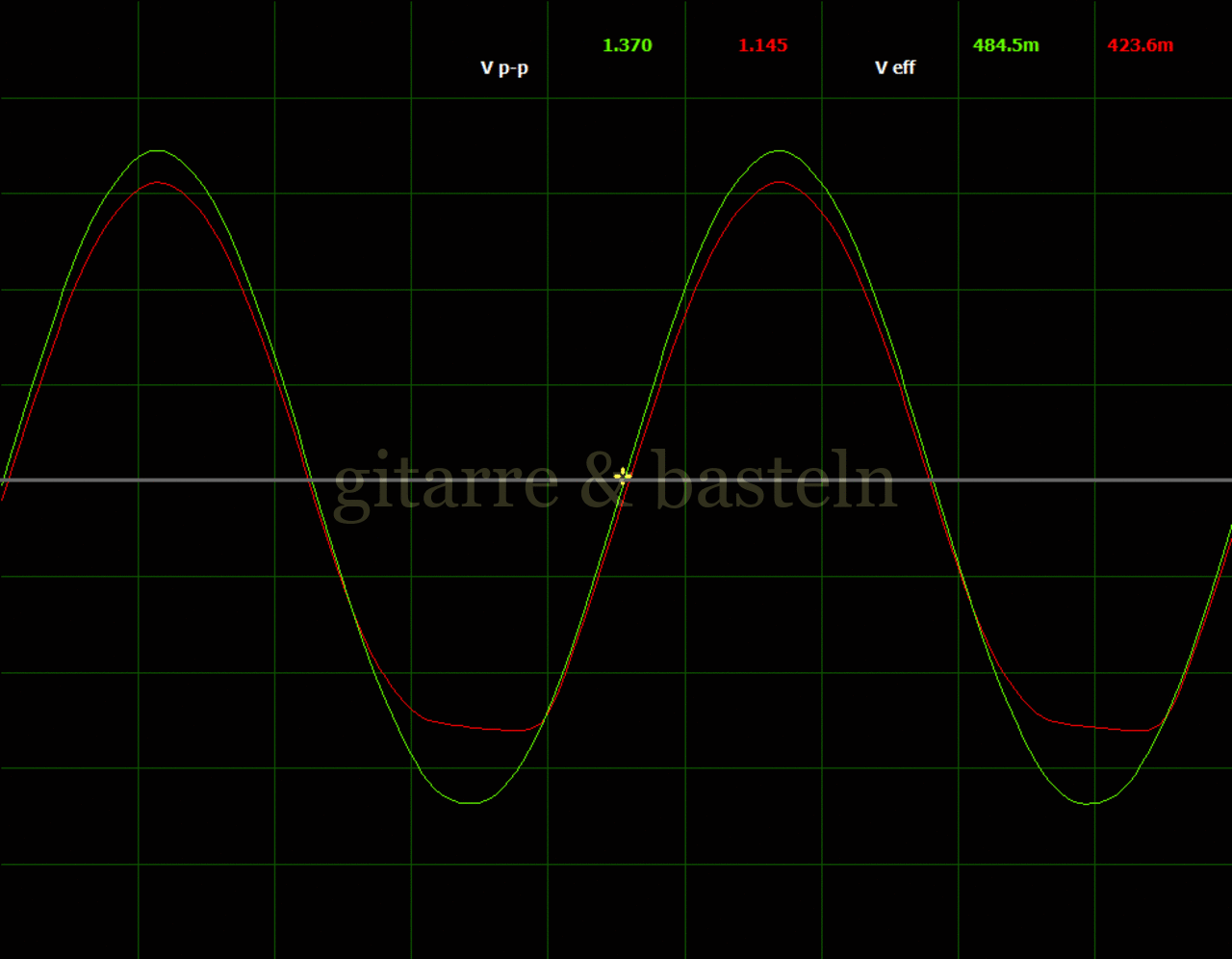The image size is (1232, 959).
Task: Click the first green waveform trough
Action: pyautogui.click(x=470, y=802)
